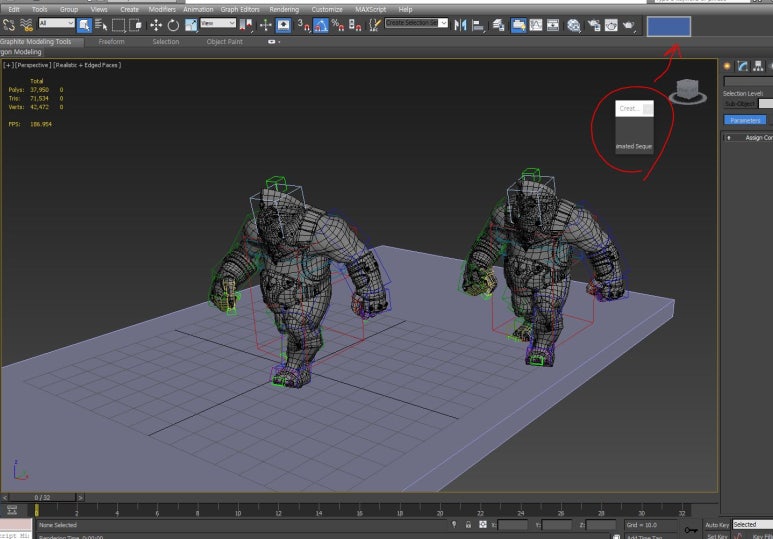Open the Animation menu
Screen dimensions: 773x539
(x=198, y=9)
